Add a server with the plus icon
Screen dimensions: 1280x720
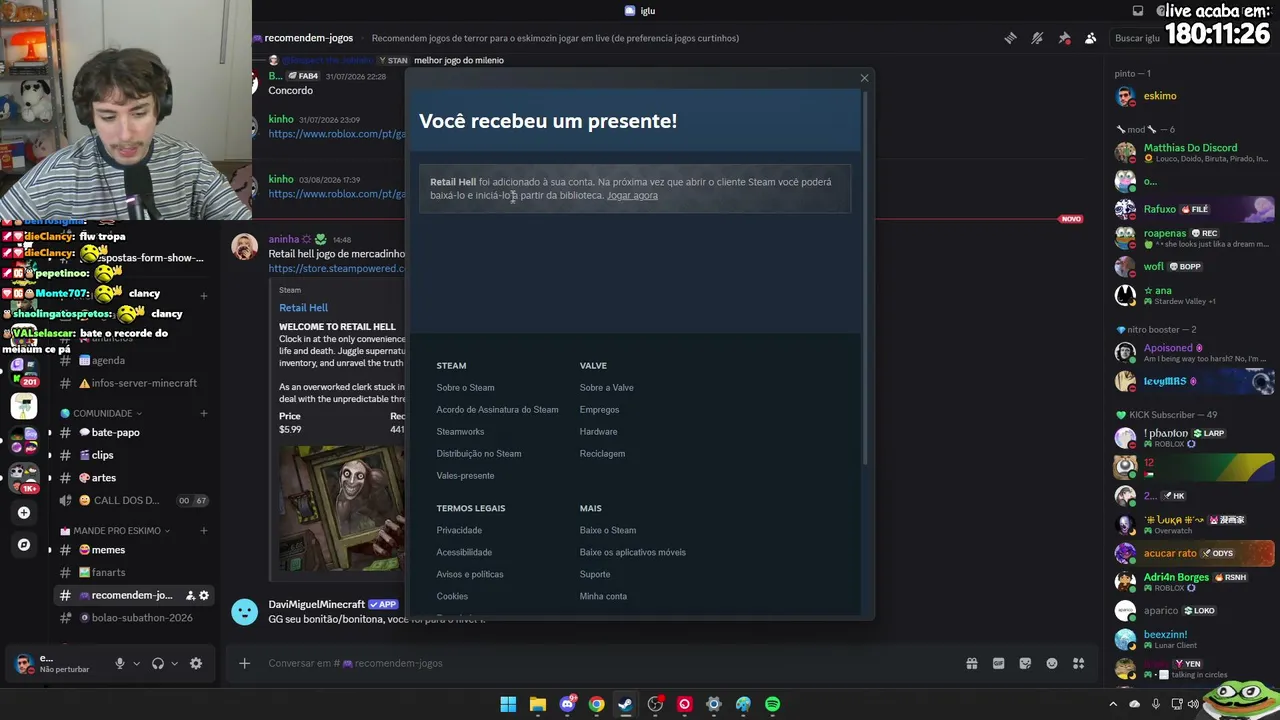click(24, 512)
